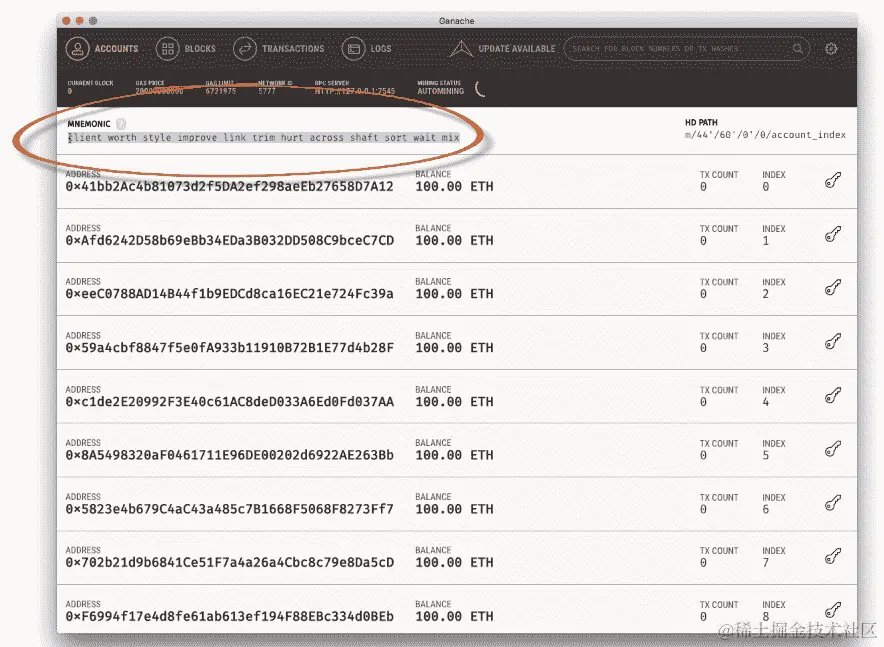Switch to the Blocks tab
Screen dimensions: 884x647
pos(186,48)
